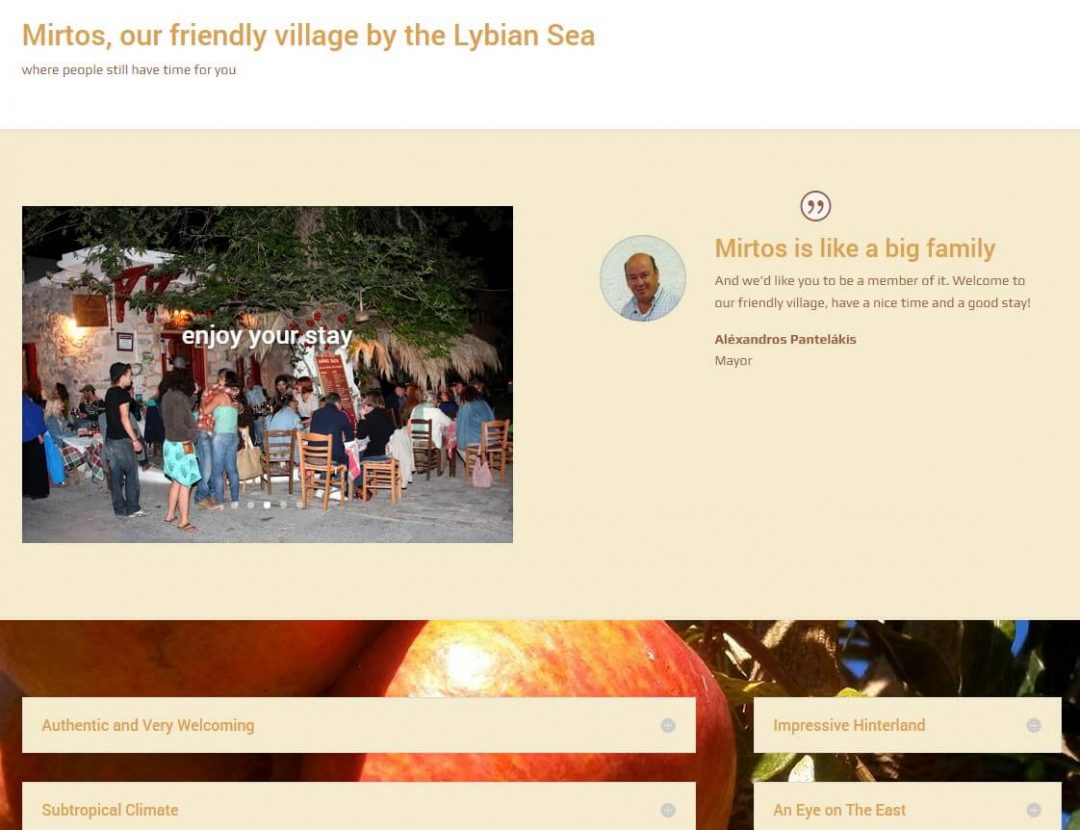Viewport: 1080px width, 830px height.
Task: Click the mayor's round portrait photo
Action: pos(643,278)
